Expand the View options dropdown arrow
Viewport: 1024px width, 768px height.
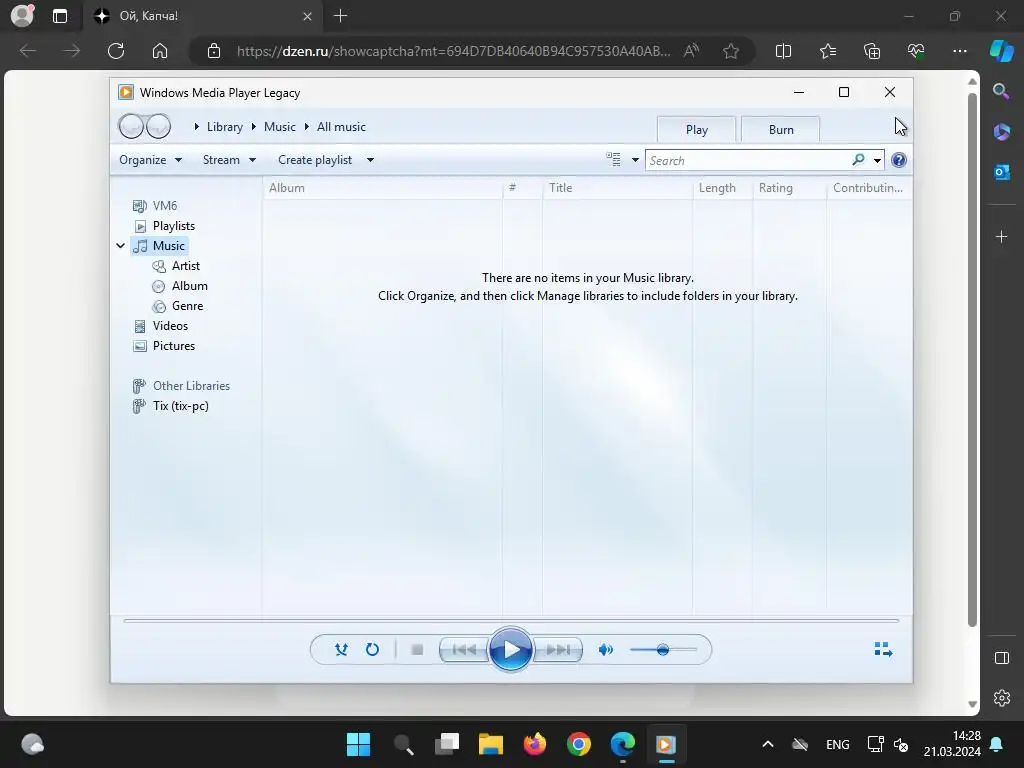(x=635, y=160)
